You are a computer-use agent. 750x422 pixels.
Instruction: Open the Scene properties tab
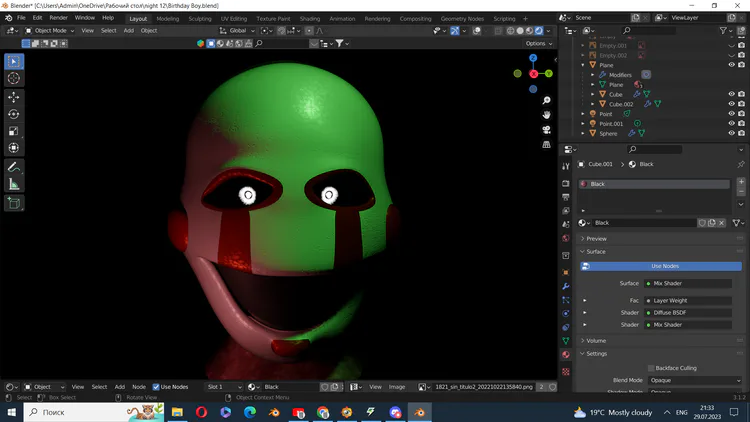(x=566, y=224)
